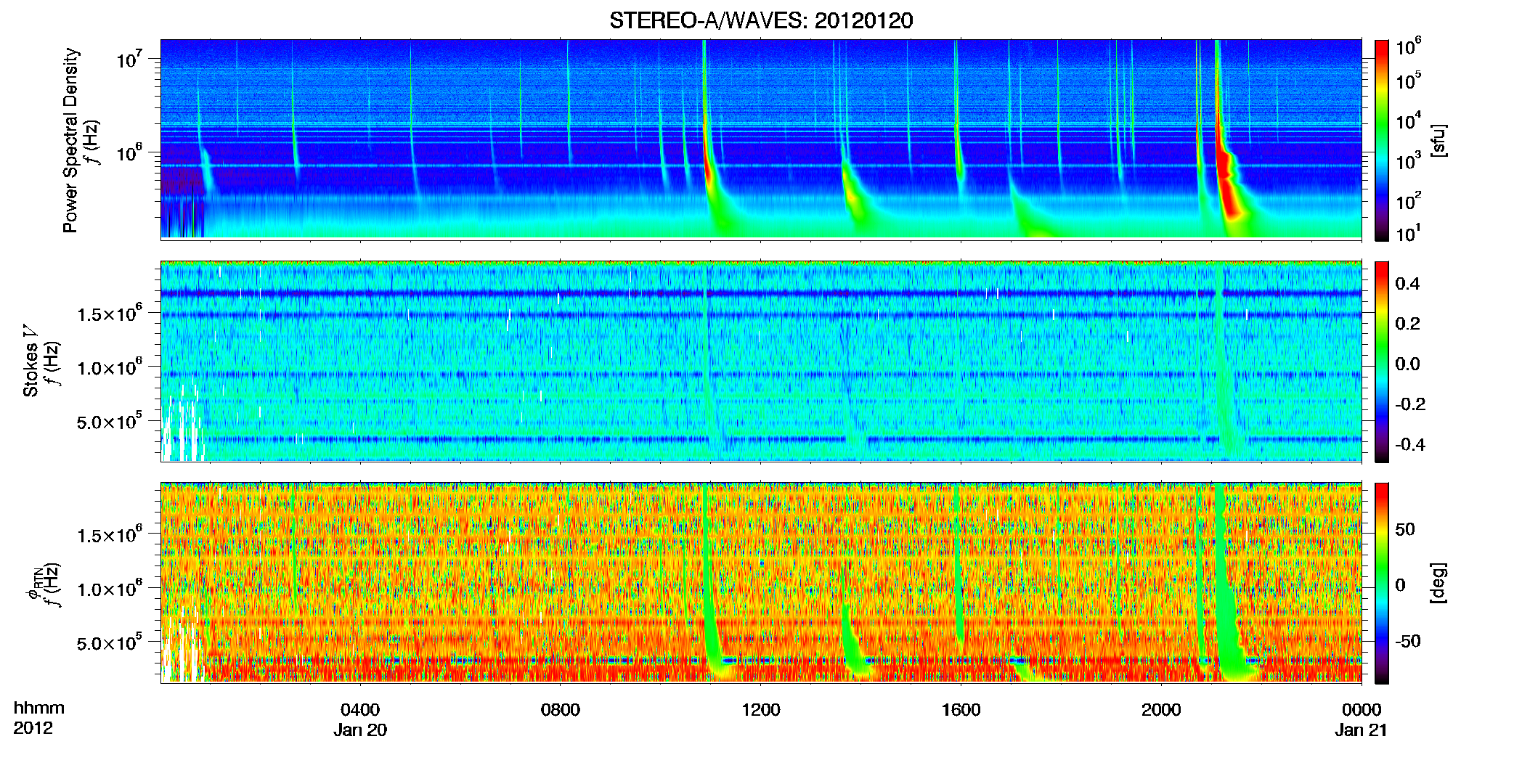Click the bottom panel deg color bar
Screen dimensions: 1522x784
(1382, 583)
